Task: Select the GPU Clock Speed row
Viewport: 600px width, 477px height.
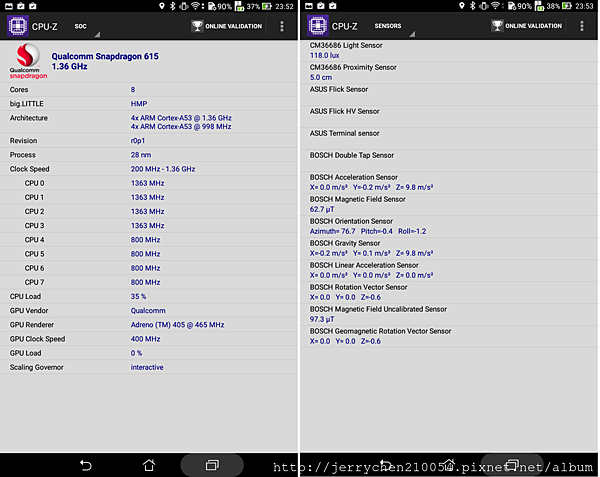Action: 149,339
